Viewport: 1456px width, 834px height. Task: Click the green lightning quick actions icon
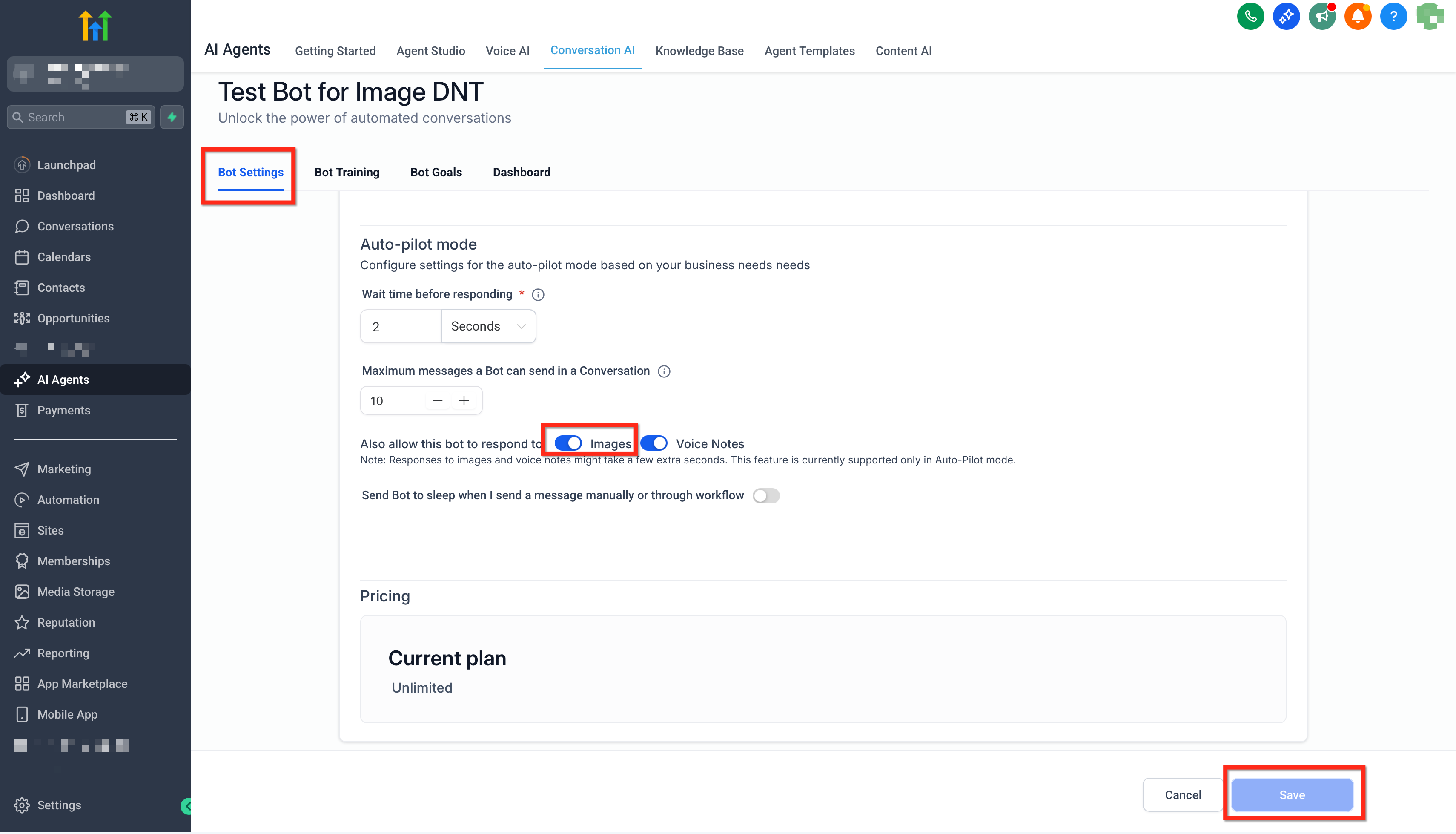pyautogui.click(x=172, y=117)
